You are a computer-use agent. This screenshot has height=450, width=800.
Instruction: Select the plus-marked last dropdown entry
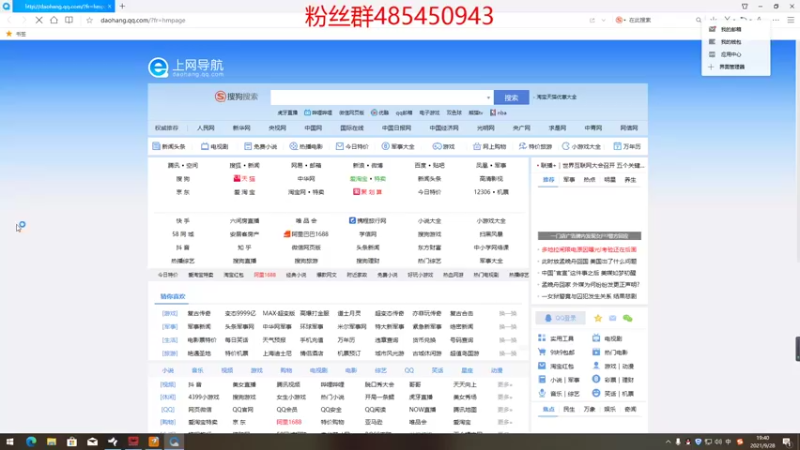tap(731, 67)
